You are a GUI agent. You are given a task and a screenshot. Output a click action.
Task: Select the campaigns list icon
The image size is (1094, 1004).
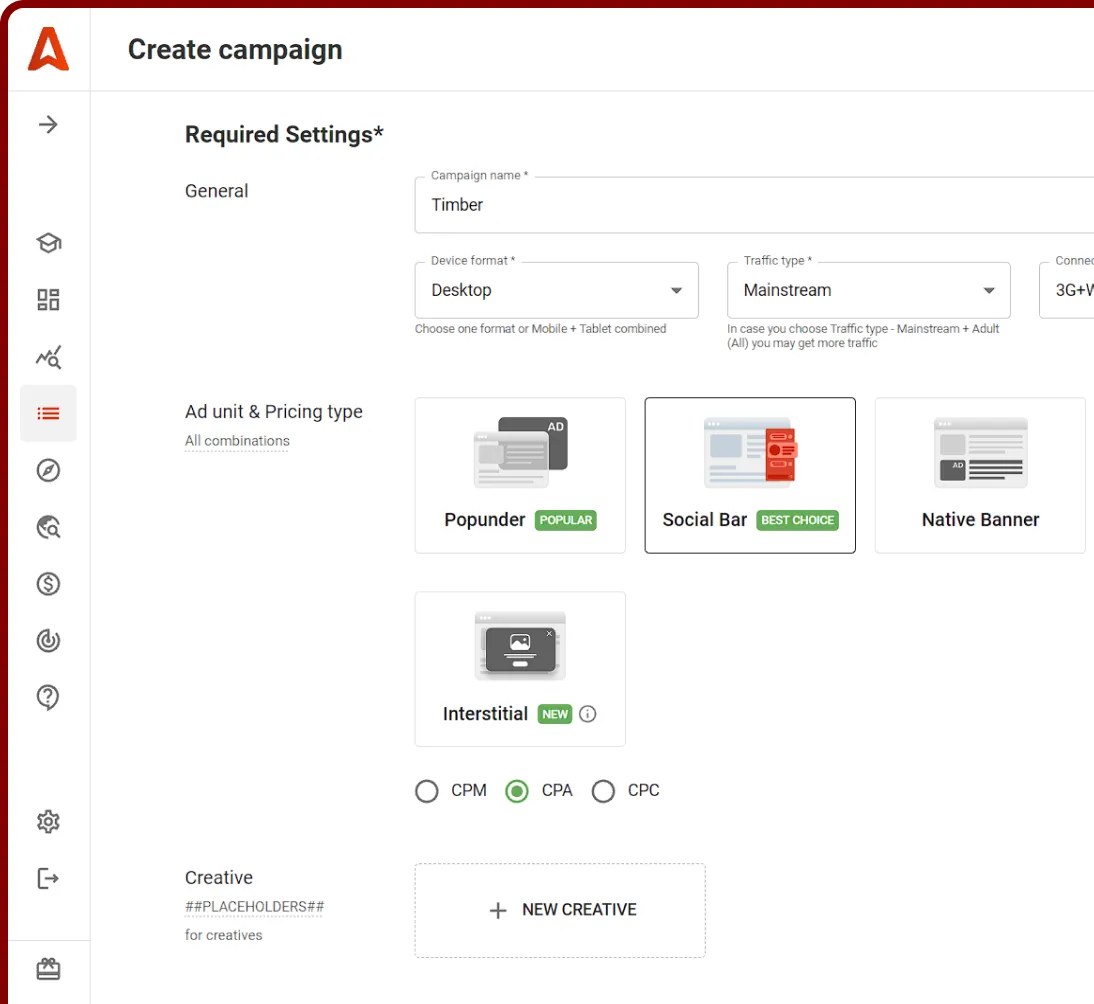(x=48, y=413)
